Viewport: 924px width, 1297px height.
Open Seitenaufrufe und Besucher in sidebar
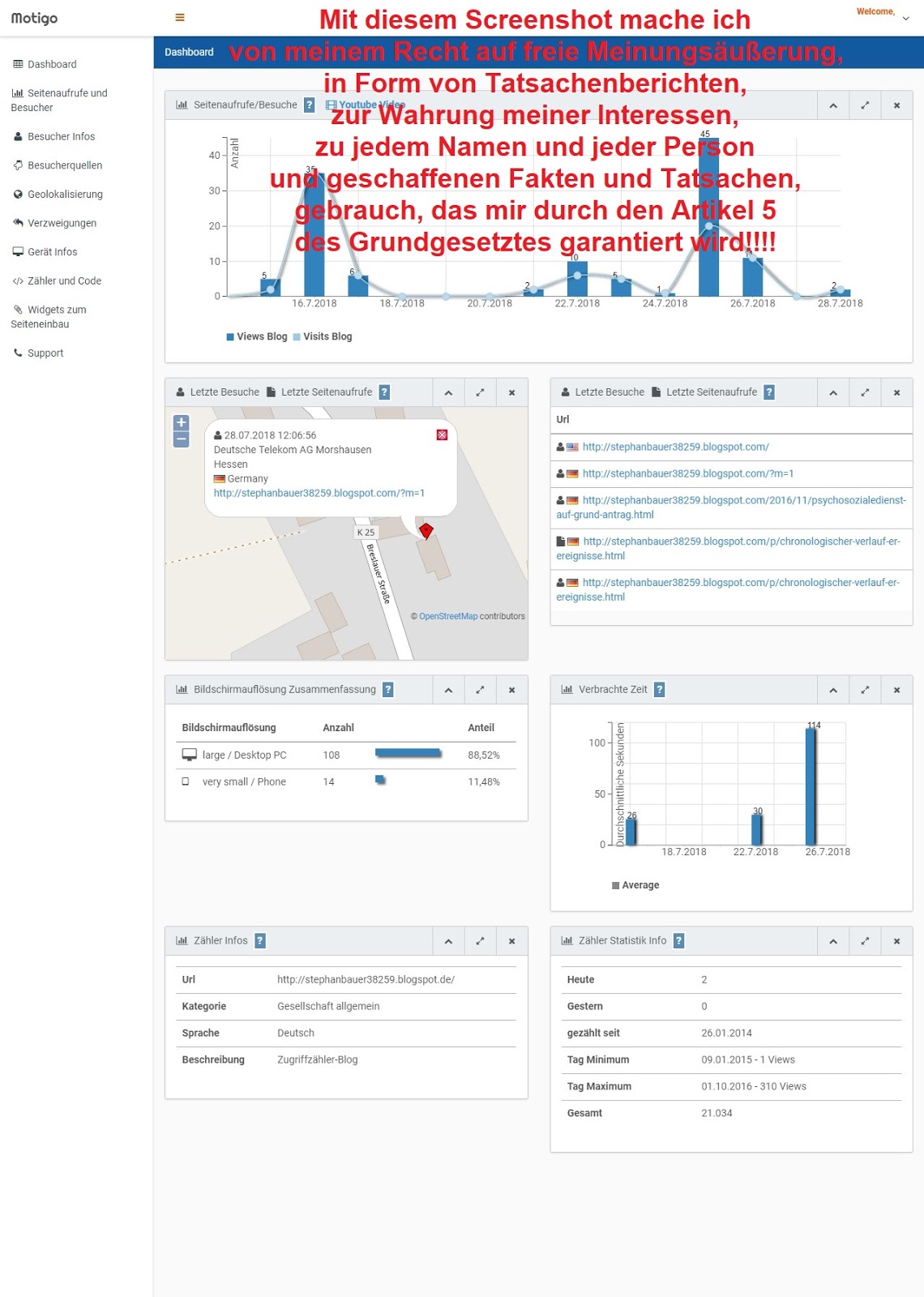tap(59, 101)
